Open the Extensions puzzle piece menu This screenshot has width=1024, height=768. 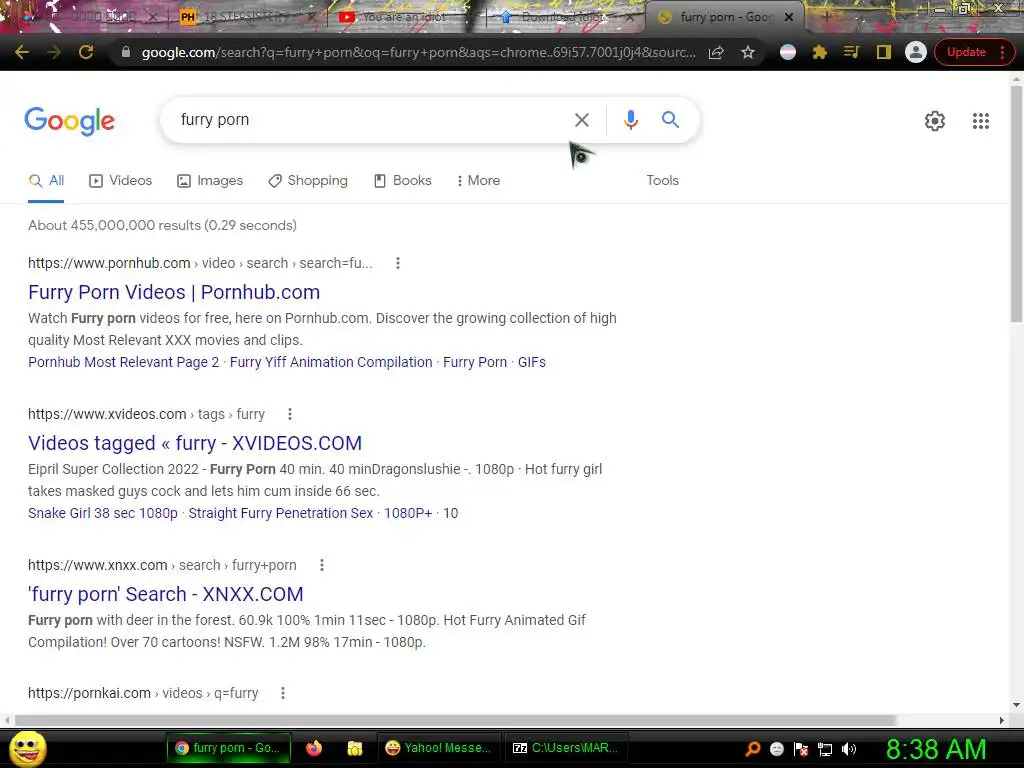[820, 52]
